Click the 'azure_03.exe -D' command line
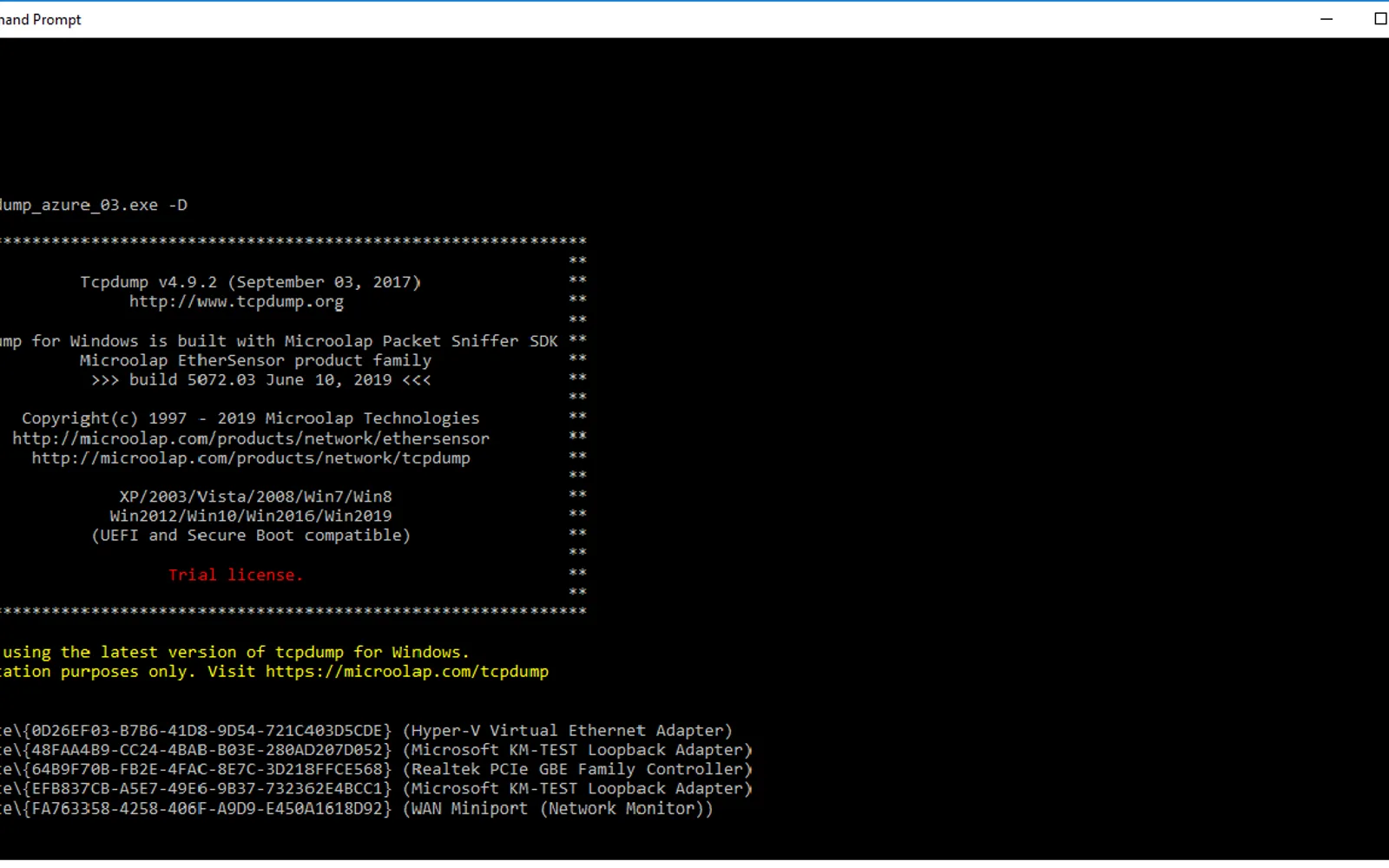1389x868 pixels. point(94,206)
